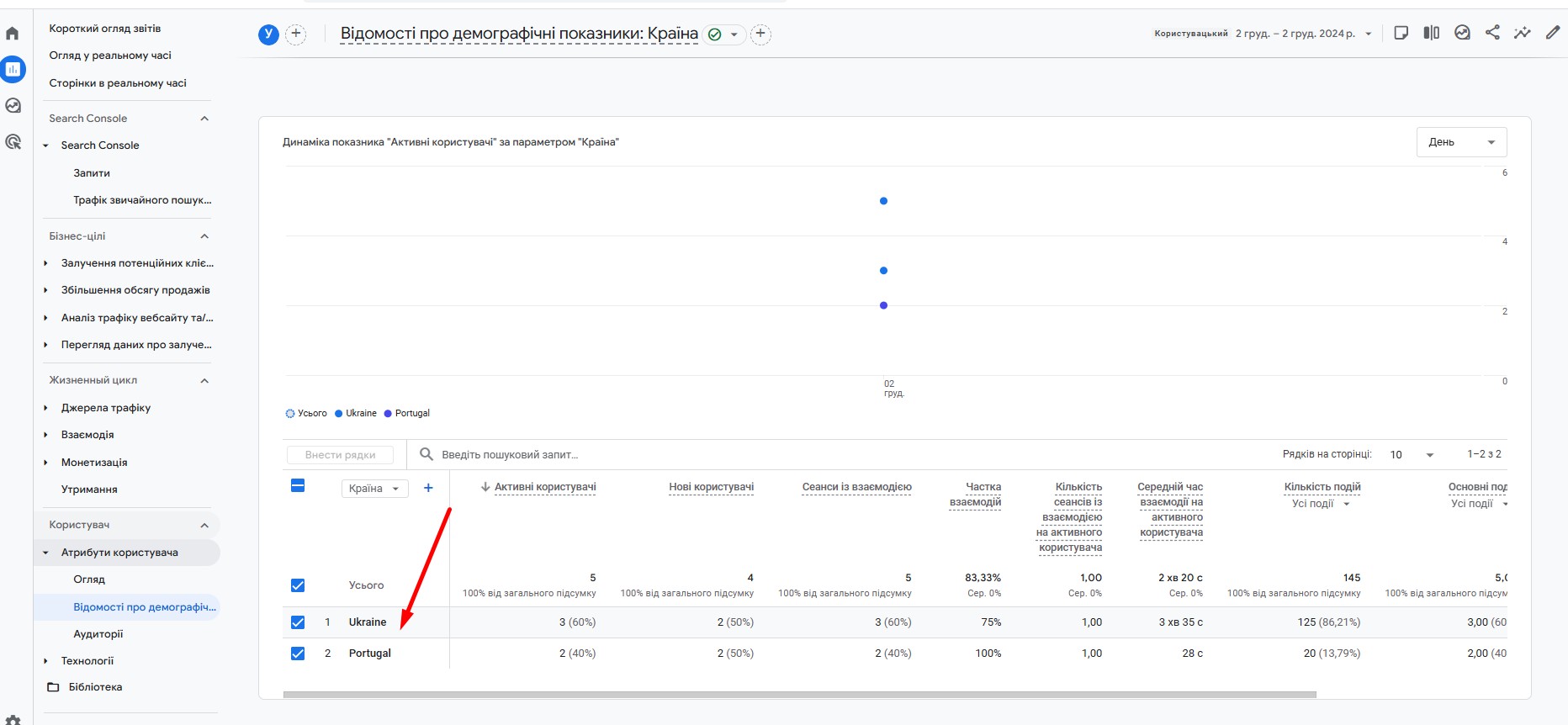The width and height of the screenshot is (1568, 725).
Task: Open the Insights trend icon
Action: point(1523,33)
